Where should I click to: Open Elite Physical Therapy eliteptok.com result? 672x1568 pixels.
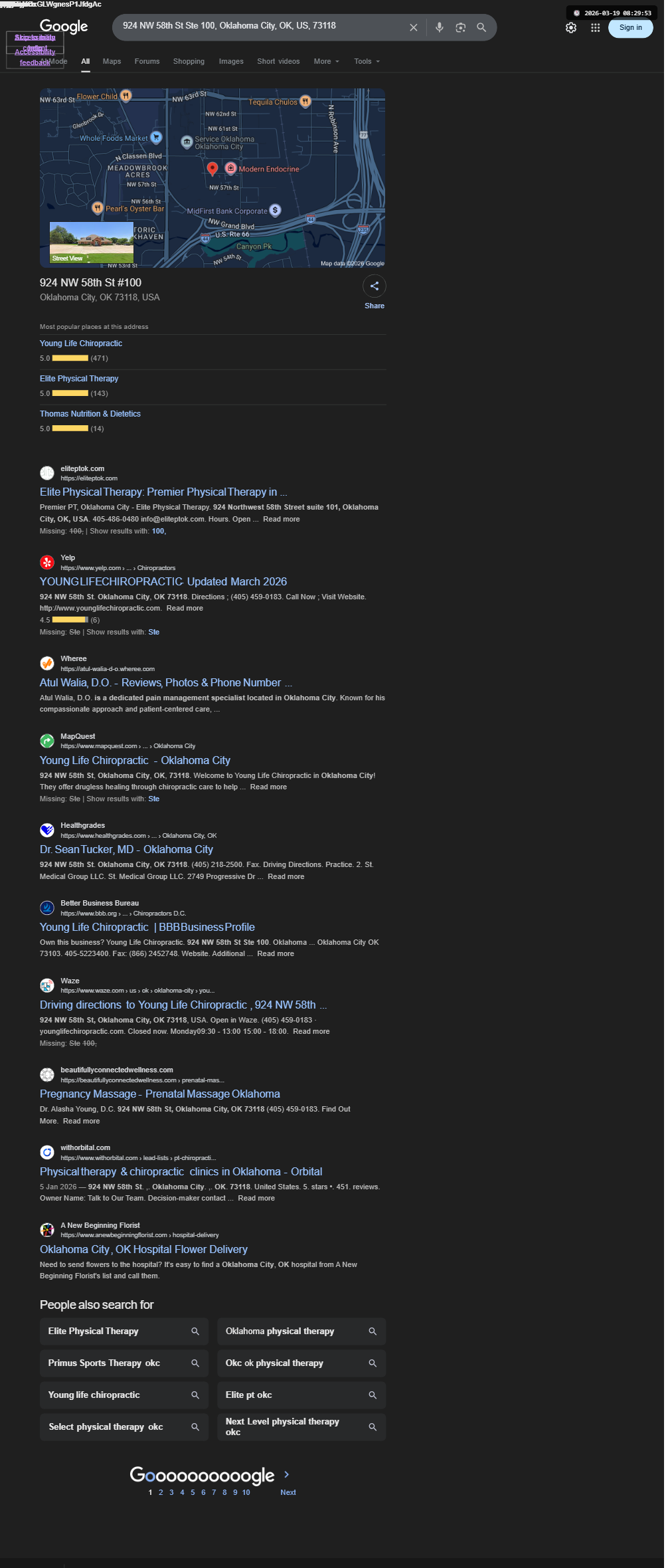click(163, 492)
